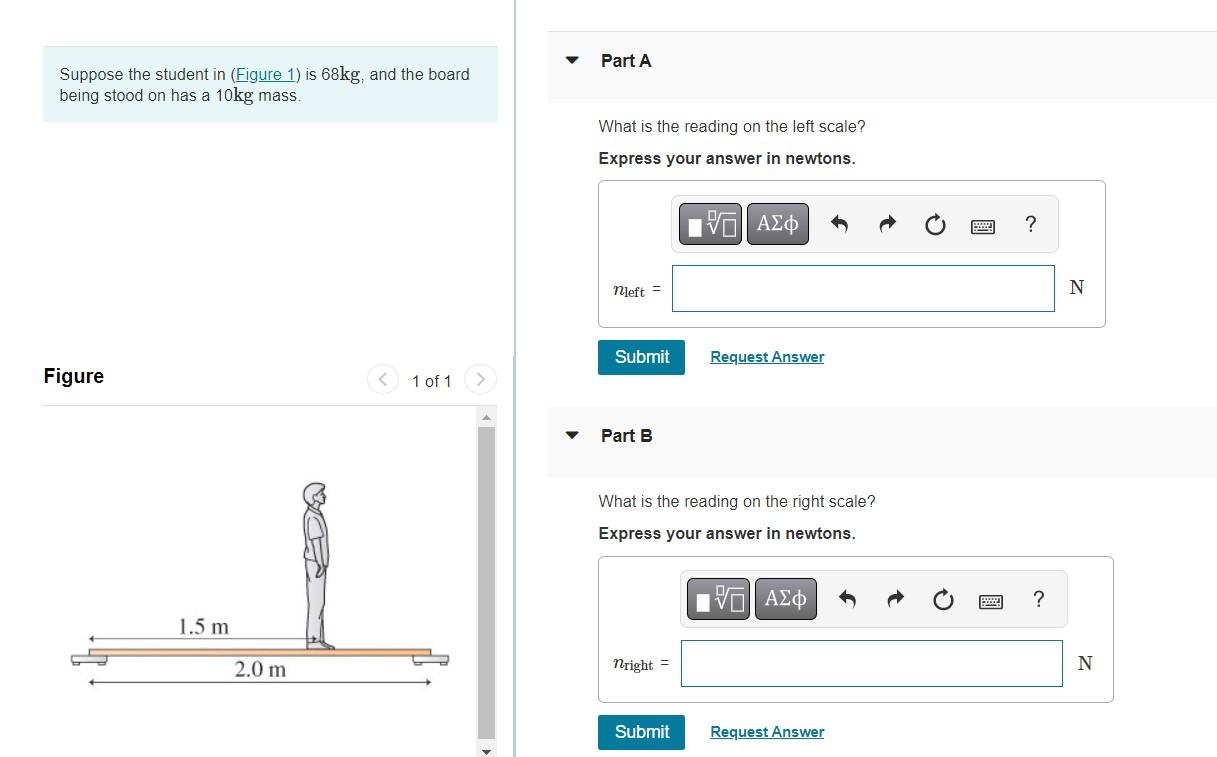
Task: Collapse the Part A section
Action: click(571, 60)
